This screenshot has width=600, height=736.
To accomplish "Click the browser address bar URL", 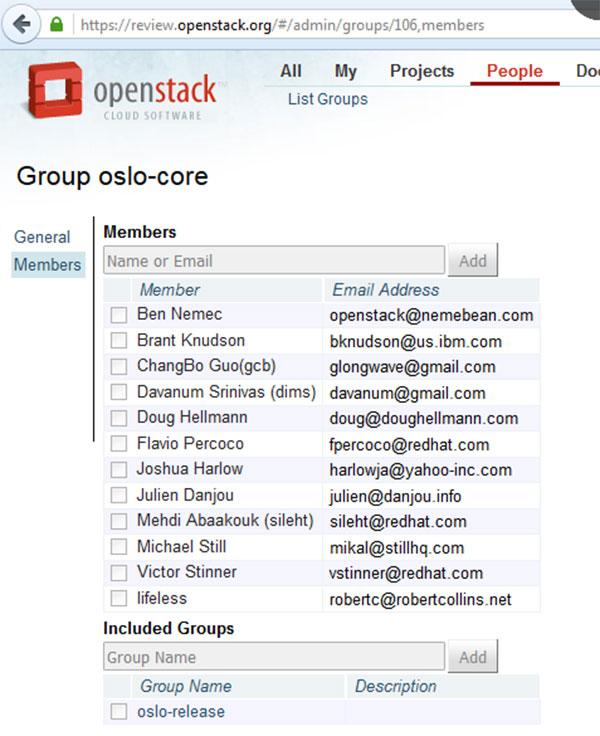I will pyautogui.click(x=282, y=25).
